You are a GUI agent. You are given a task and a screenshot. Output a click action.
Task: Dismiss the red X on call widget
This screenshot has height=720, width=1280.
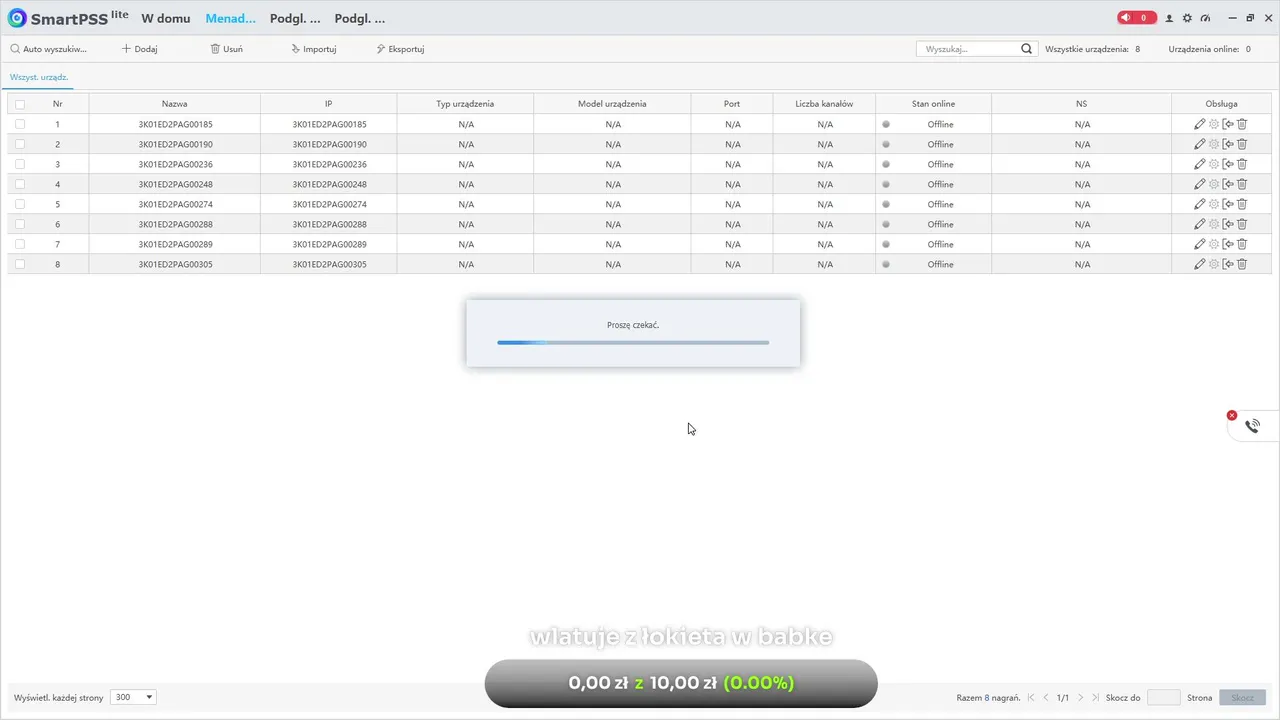pyautogui.click(x=1232, y=415)
